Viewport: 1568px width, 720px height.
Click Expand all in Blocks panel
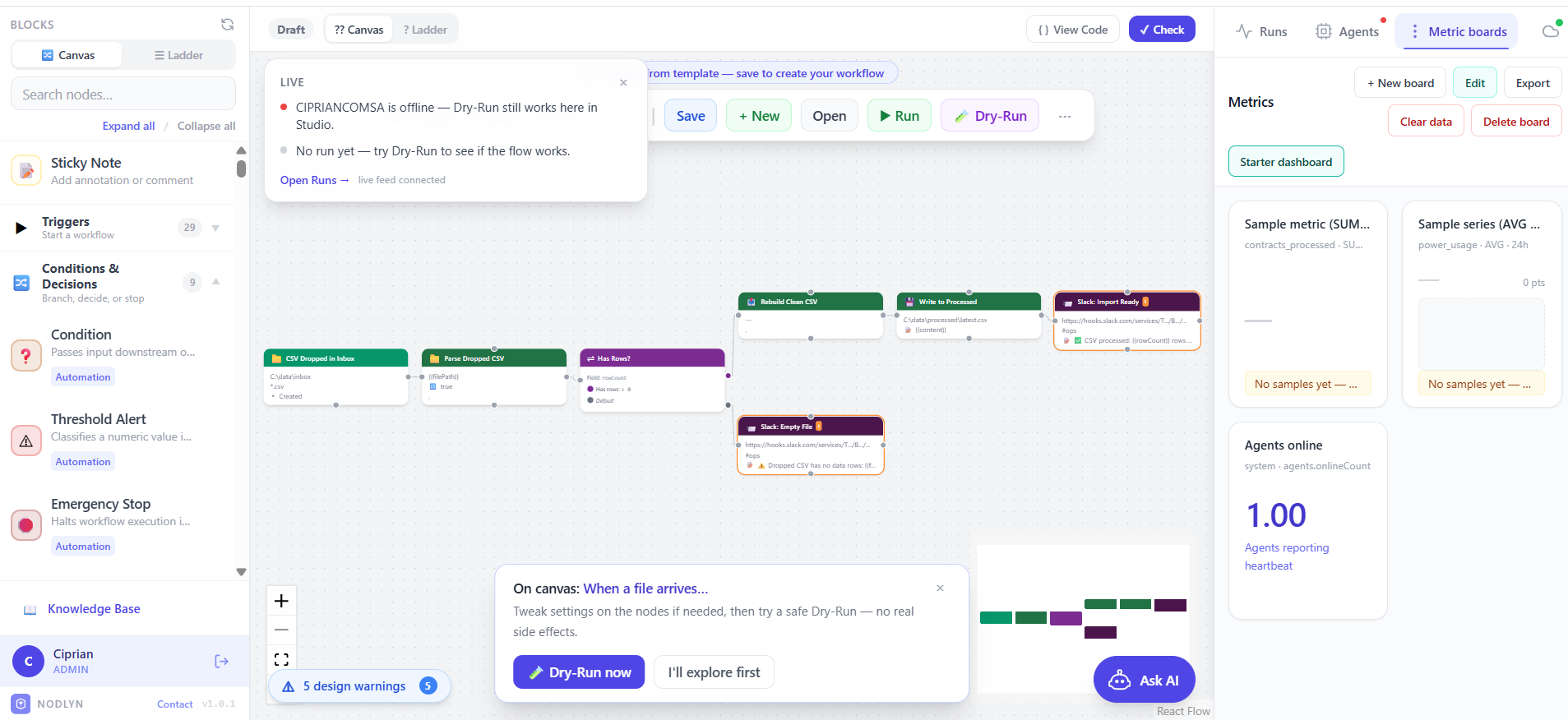click(x=128, y=126)
